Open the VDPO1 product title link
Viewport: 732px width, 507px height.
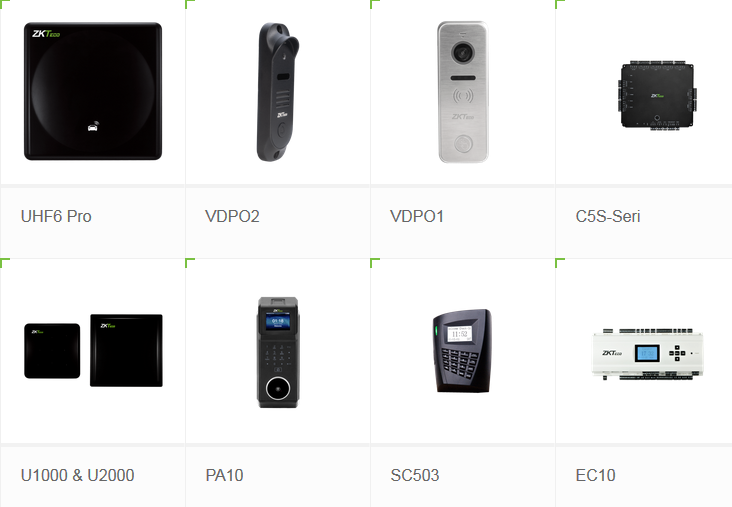pos(416,216)
